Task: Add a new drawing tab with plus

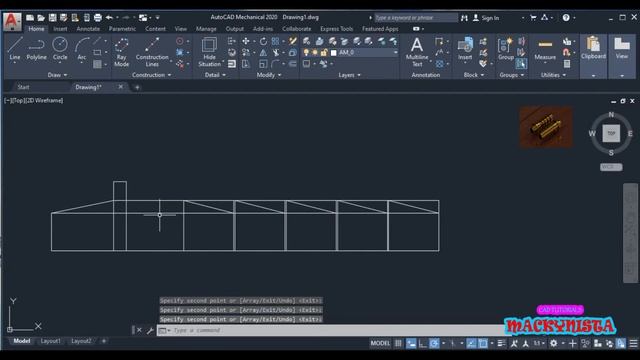Action: [137, 87]
